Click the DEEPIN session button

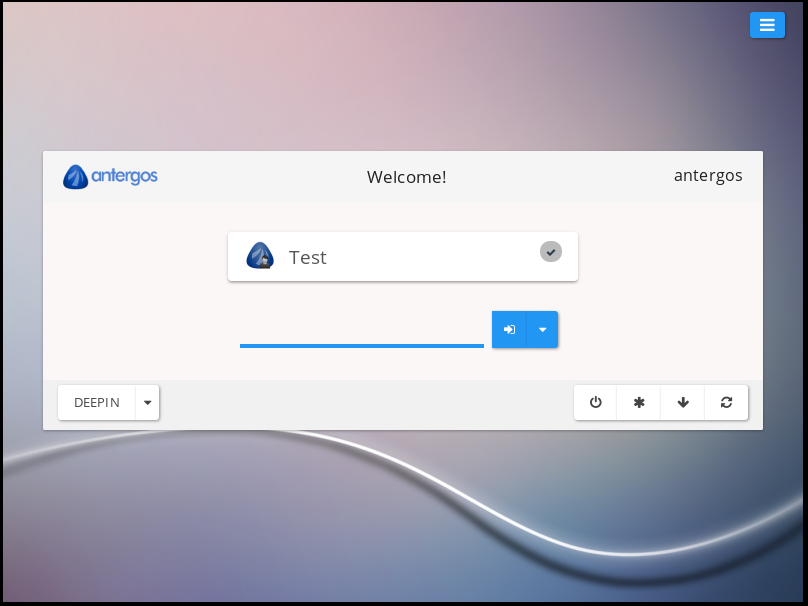coord(97,403)
